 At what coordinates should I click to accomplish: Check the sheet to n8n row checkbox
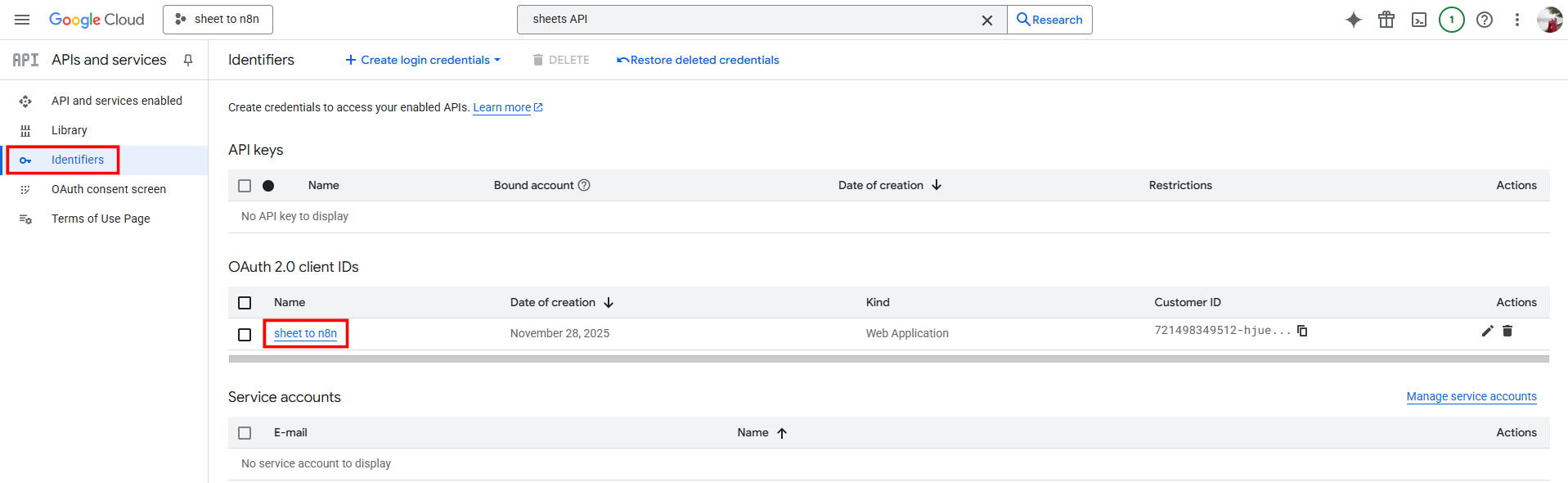click(245, 335)
